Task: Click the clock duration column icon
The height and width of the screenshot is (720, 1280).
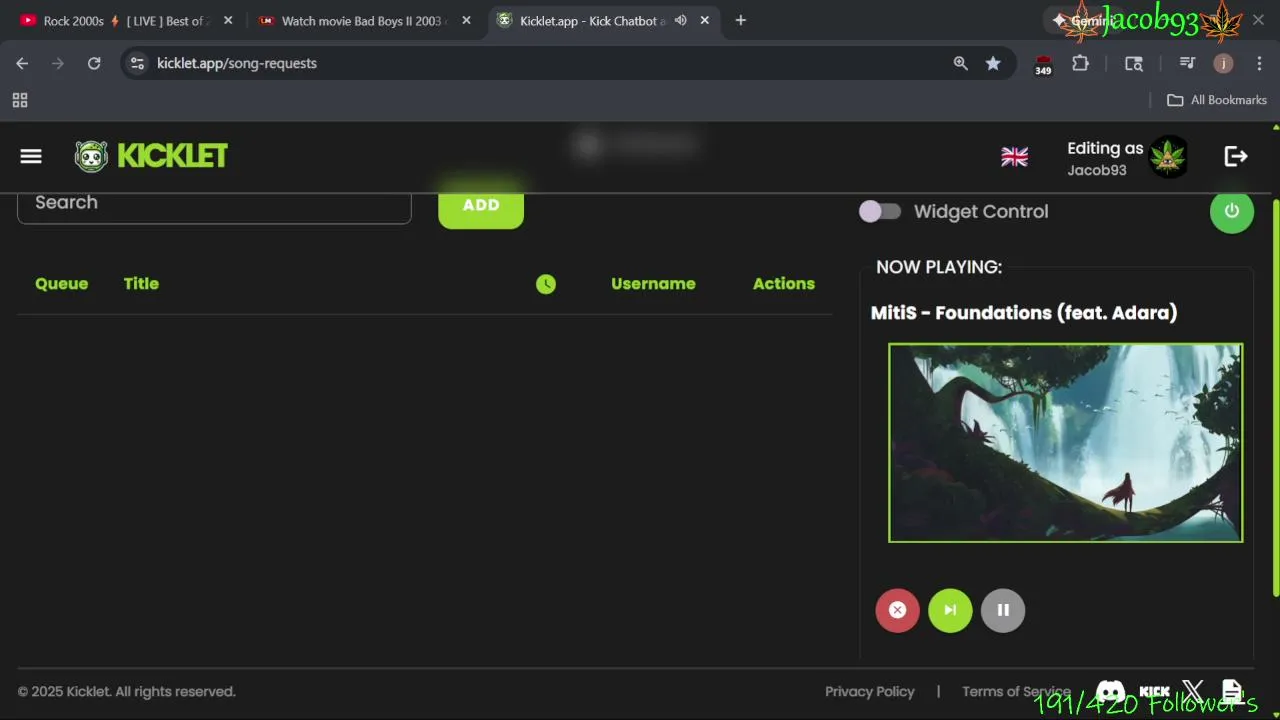Action: click(x=545, y=284)
